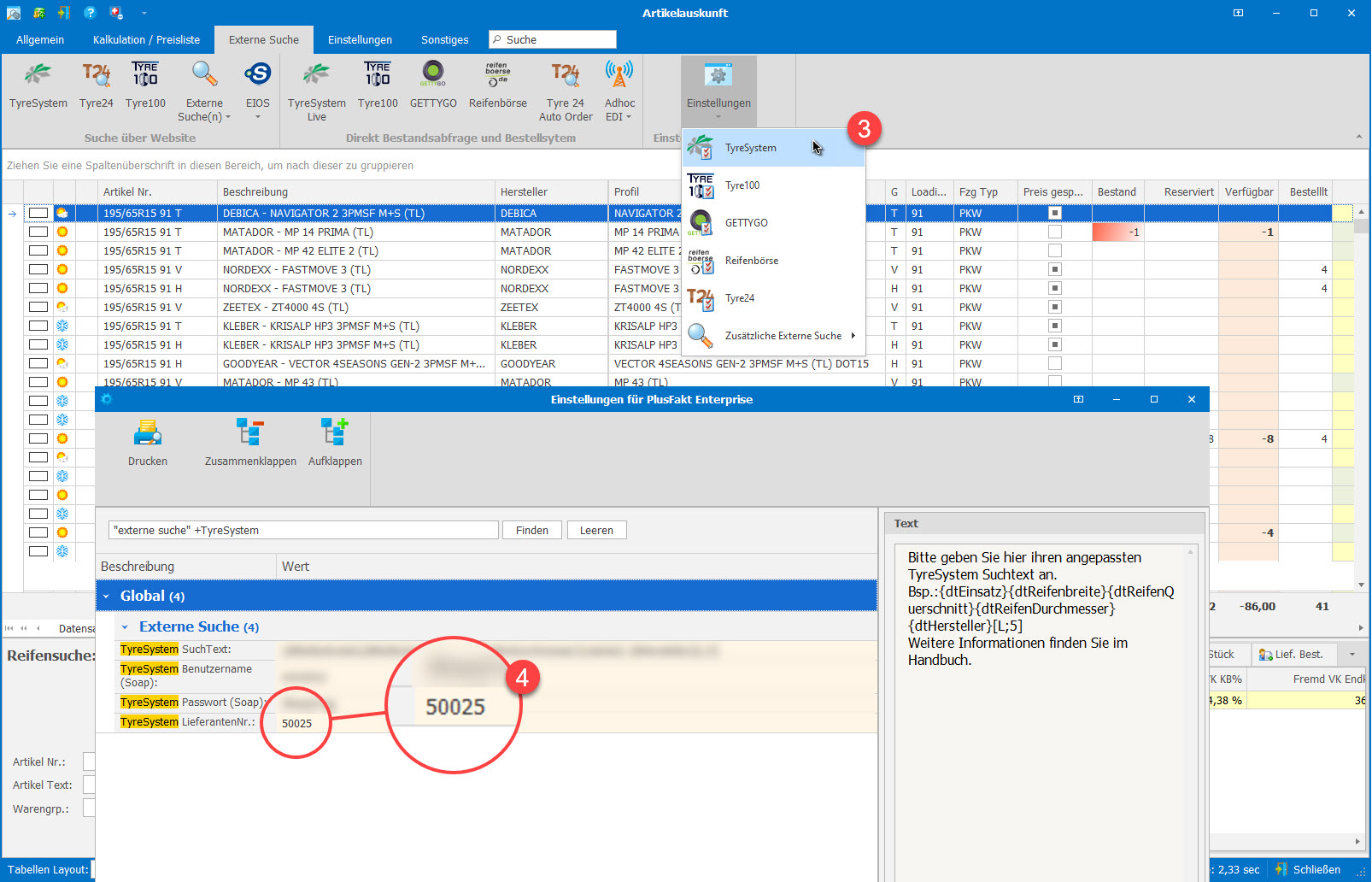Collapse the Global settings group
Viewport: 1372px width, 882px height.
pyautogui.click(x=107, y=597)
